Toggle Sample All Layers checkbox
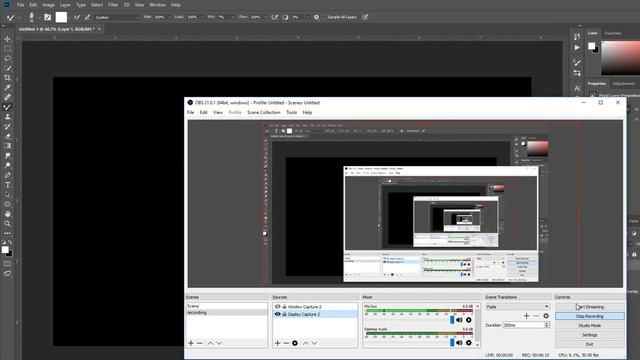 point(324,17)
